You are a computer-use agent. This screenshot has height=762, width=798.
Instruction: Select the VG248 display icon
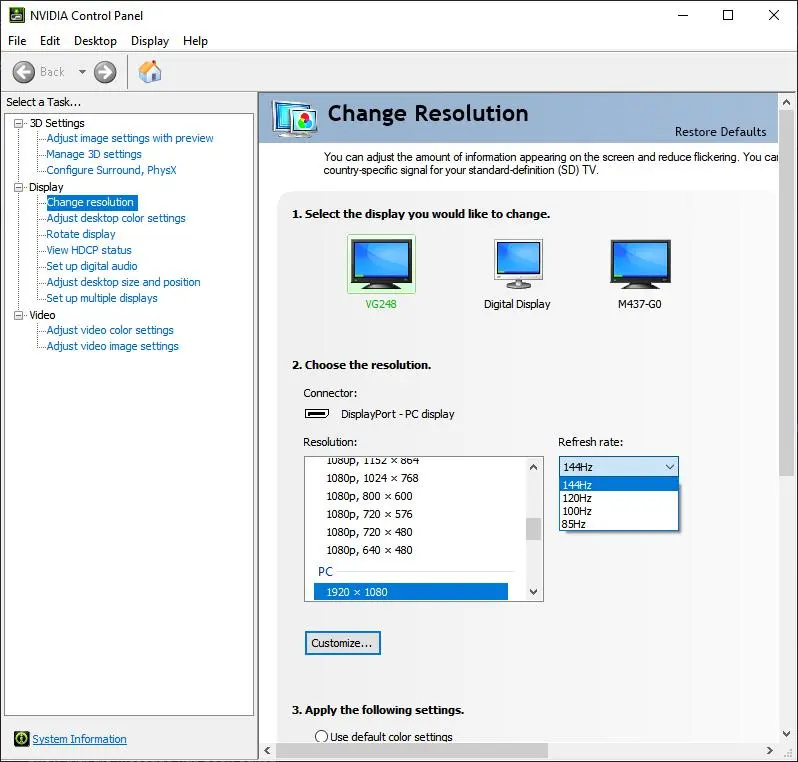pyautogui.click(x=381, y=264)
